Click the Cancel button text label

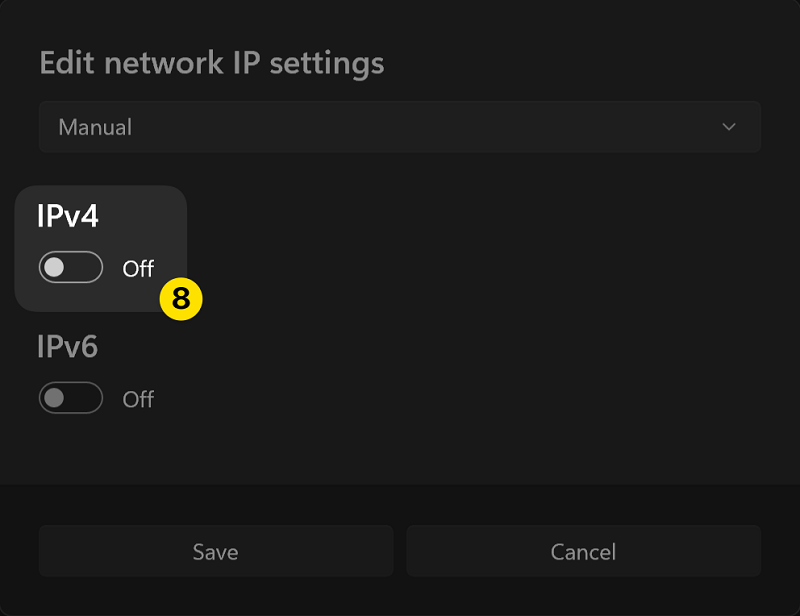tap(583, 552)
